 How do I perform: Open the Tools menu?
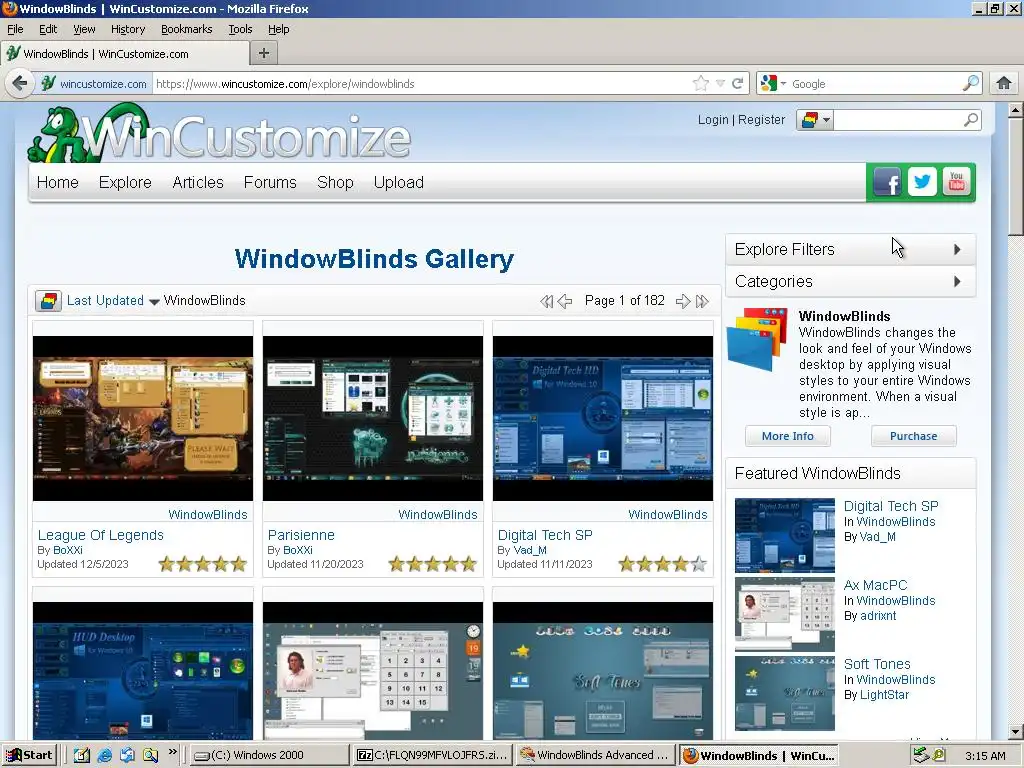point(240,29)
